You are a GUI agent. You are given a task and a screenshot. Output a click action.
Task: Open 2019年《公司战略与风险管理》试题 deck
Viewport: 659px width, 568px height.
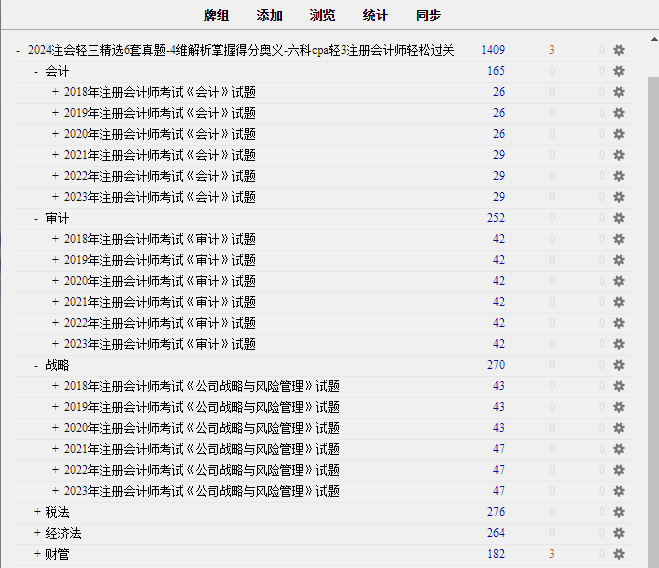202,407
